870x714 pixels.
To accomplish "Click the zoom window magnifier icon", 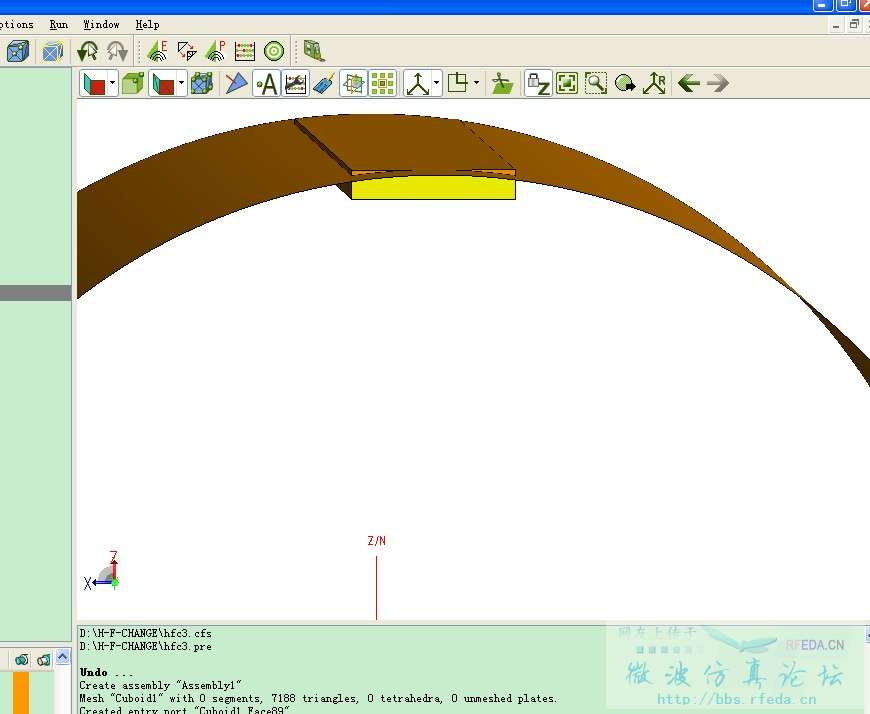I will tap(596, 84).
